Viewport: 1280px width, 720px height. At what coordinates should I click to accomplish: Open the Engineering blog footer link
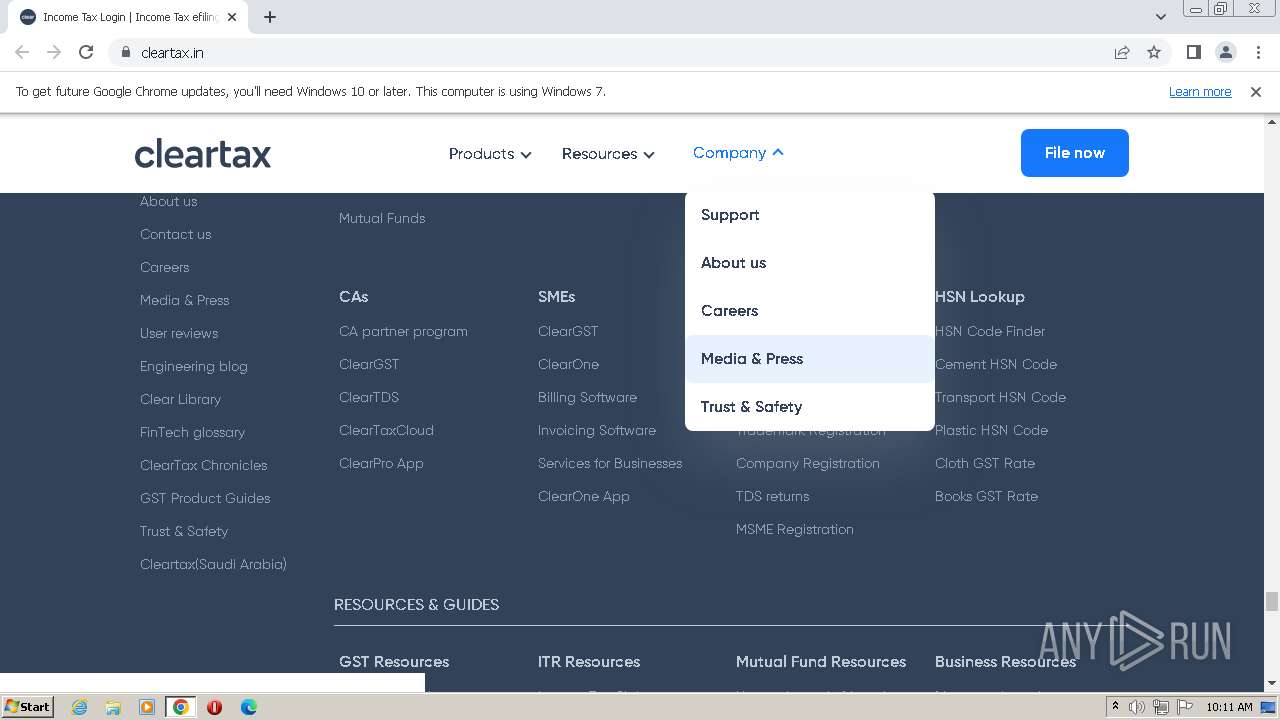coord(194,366)
